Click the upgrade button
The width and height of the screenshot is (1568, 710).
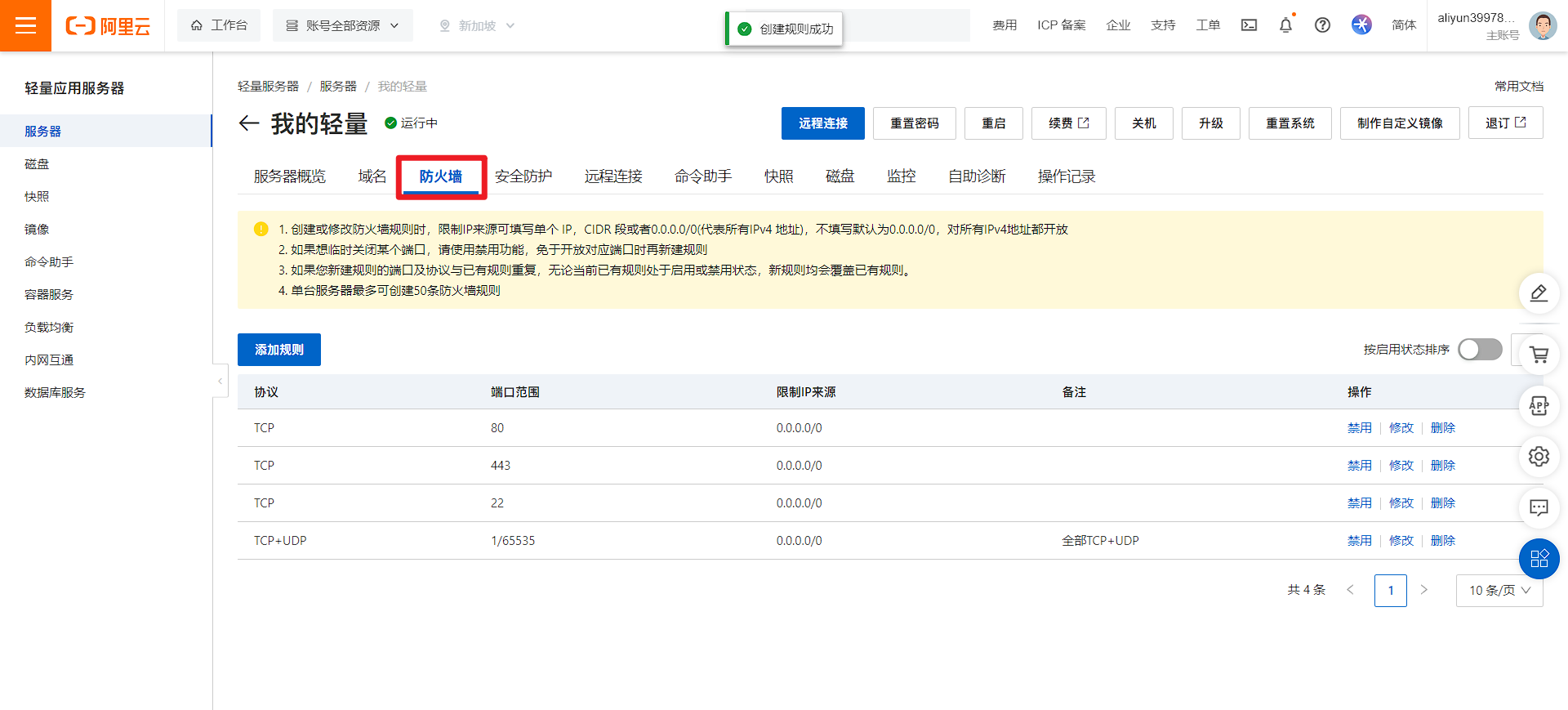point(1211,123)
